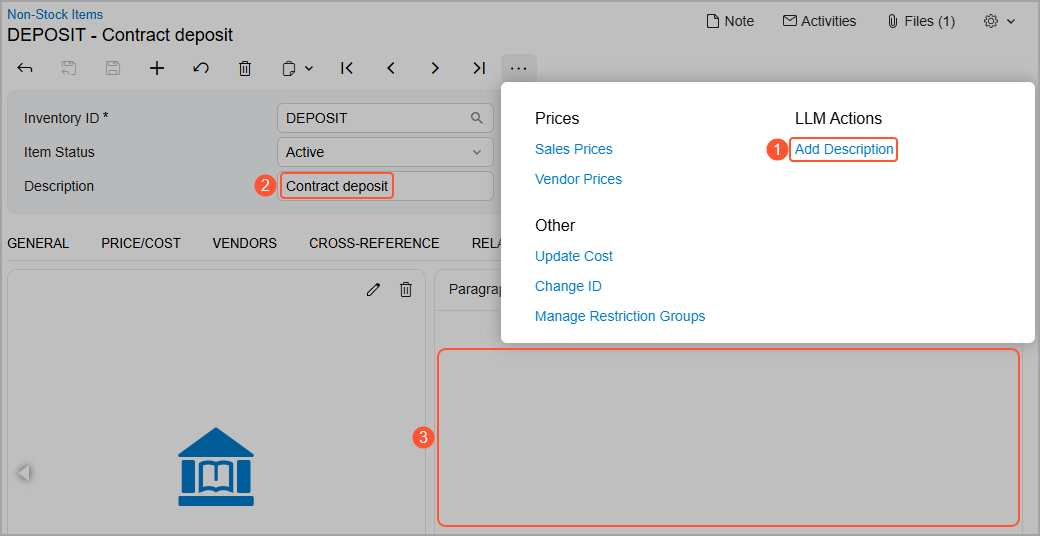Click the Add Description link

(843, 149)
